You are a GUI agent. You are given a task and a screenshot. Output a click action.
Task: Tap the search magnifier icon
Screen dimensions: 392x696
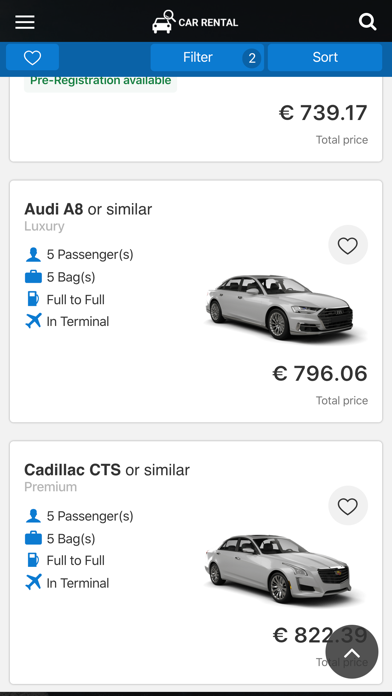click(368, 21)
